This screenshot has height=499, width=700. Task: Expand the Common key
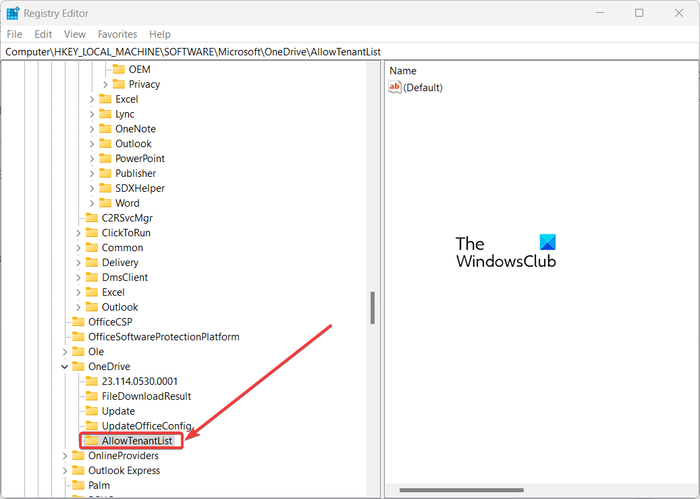79,248
